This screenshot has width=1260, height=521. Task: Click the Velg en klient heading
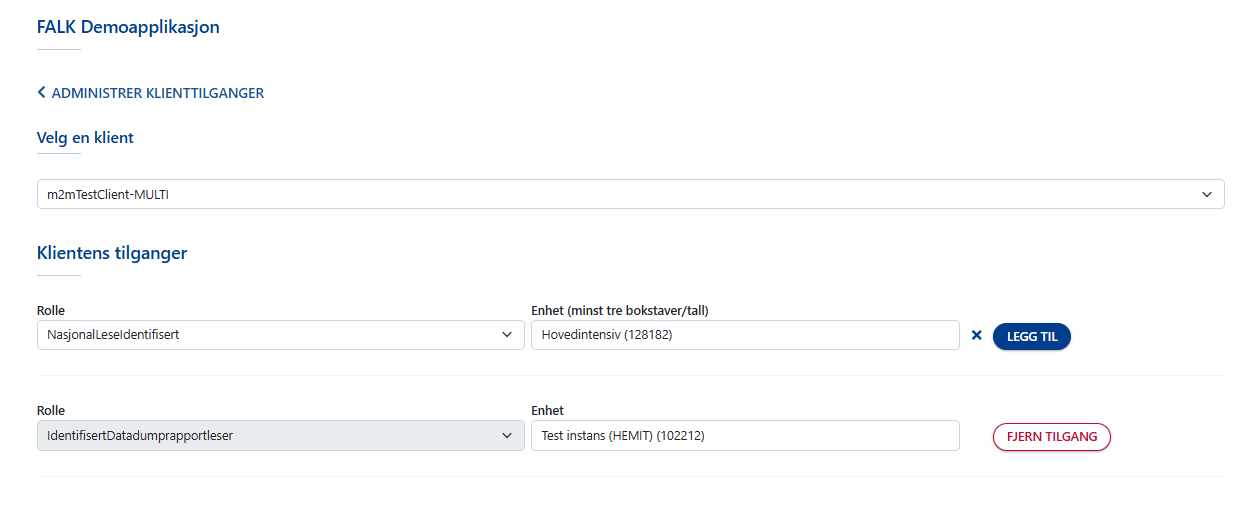[x=85, y=138]
